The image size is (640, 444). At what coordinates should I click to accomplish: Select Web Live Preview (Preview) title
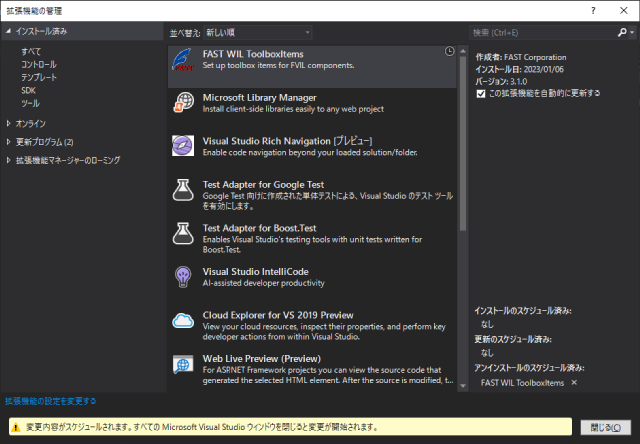coord(262,359)
